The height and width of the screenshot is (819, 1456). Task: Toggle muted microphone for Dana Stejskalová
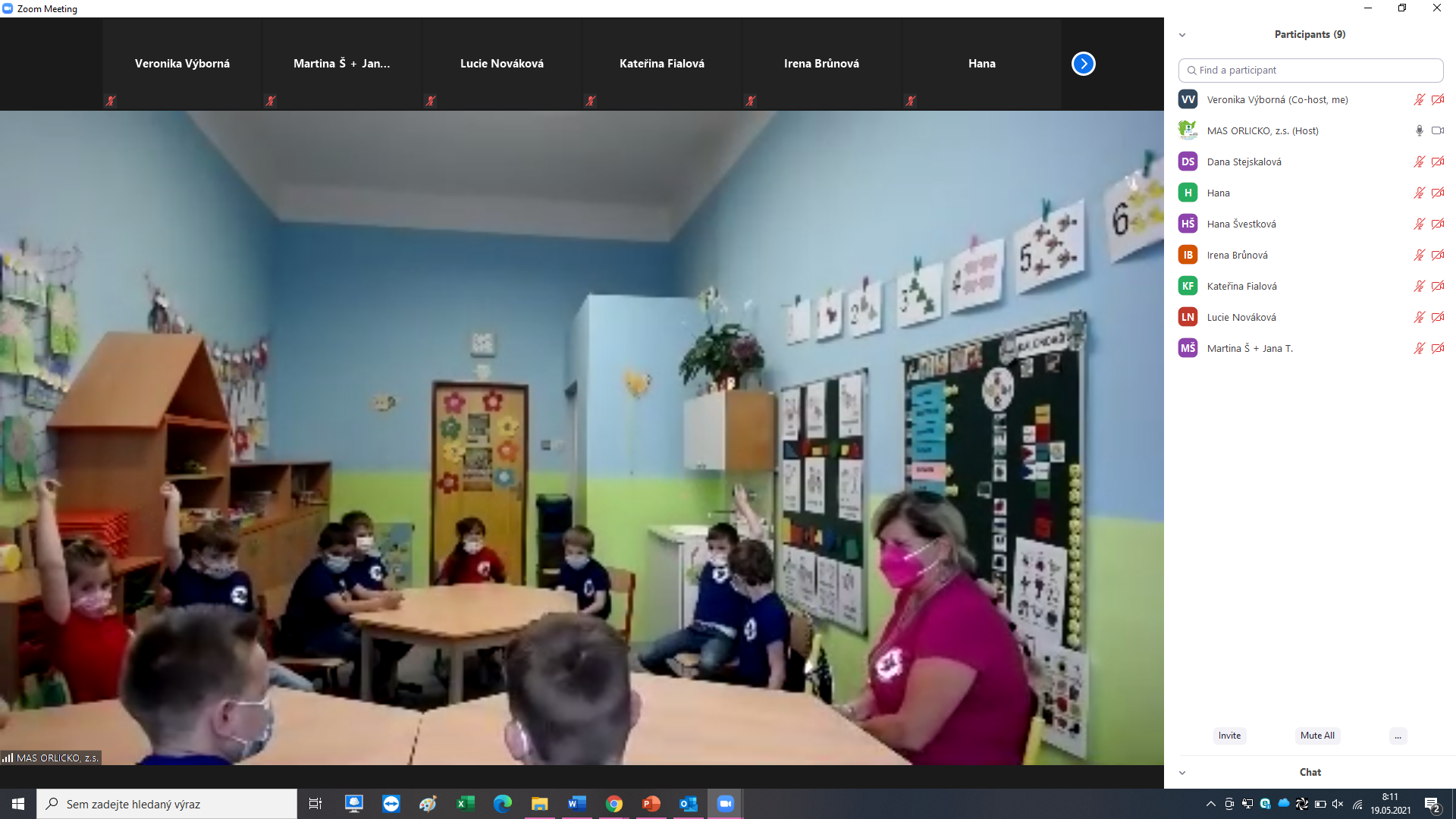point(1419,162)
